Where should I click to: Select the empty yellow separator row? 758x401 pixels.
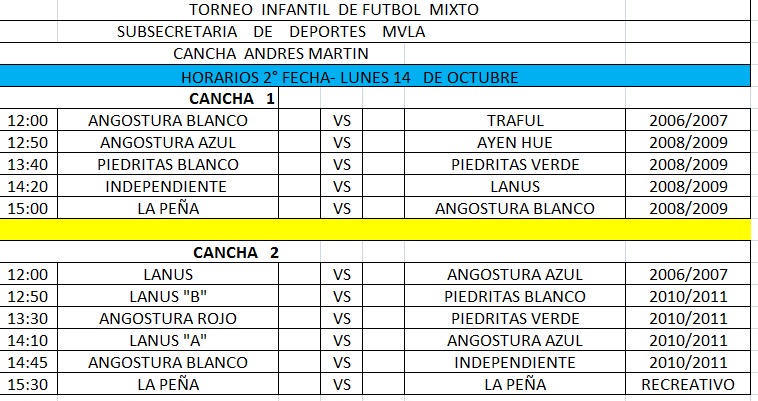click(375, 230)
